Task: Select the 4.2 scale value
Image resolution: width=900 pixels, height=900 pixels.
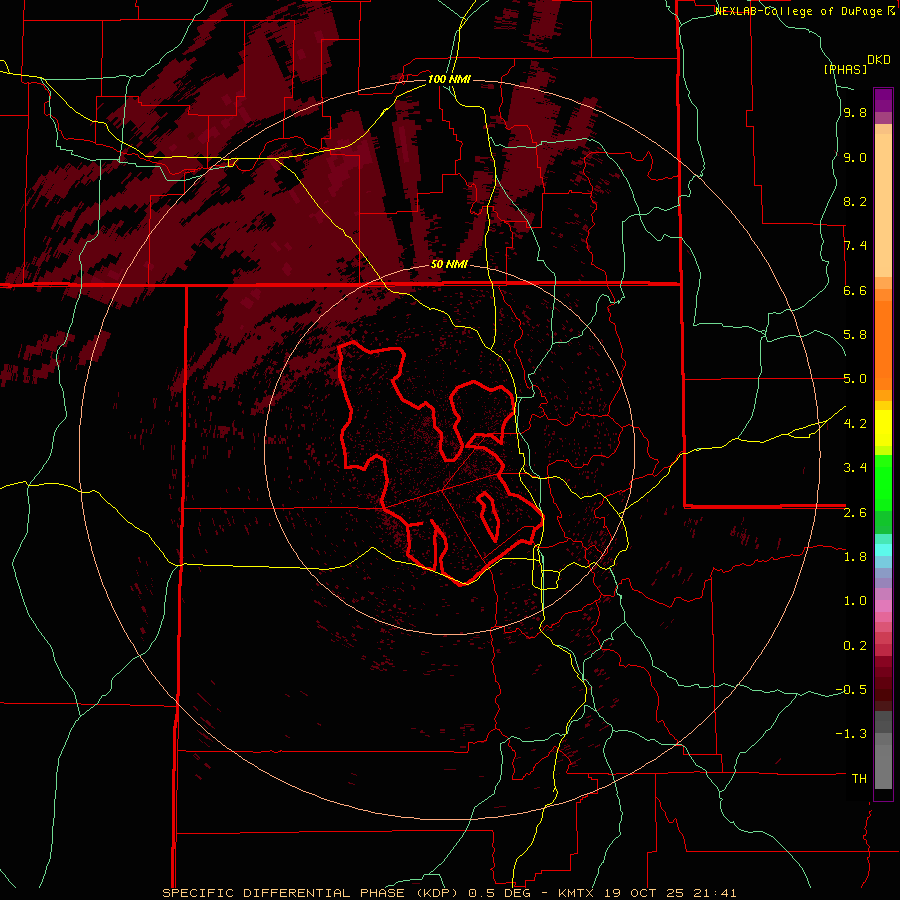Action: click(x=855, y=424)
